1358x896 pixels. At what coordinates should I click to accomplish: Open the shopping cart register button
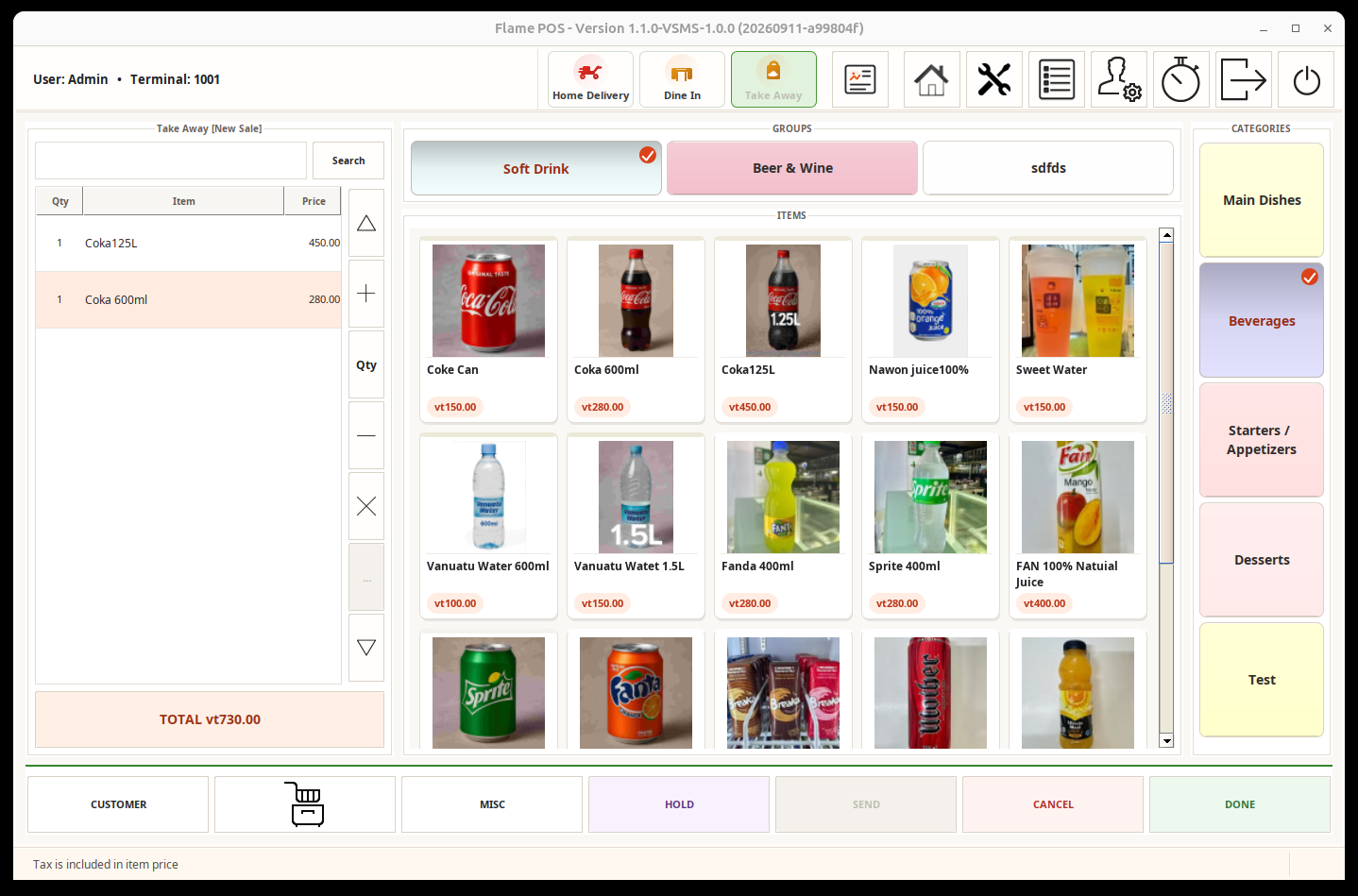pyautogui.click(x=305, y=804)
